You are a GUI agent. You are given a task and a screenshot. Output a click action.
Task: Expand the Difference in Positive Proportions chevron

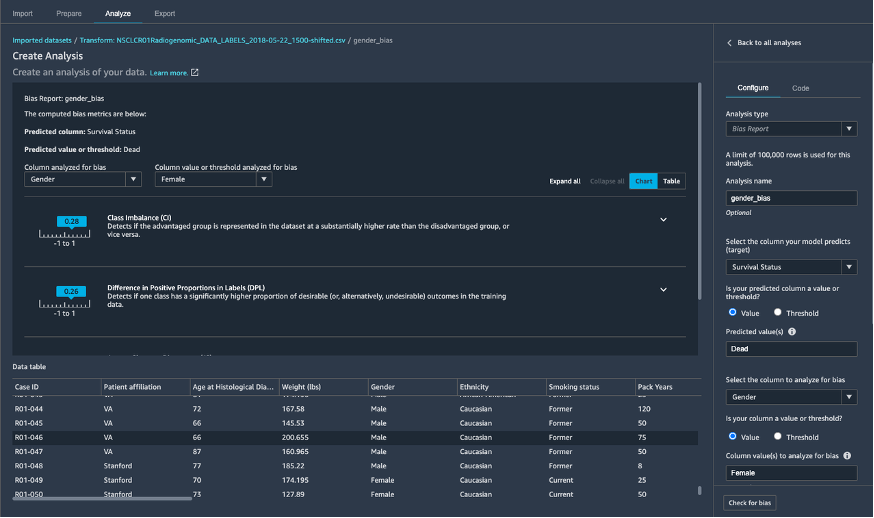click(663, 290)
